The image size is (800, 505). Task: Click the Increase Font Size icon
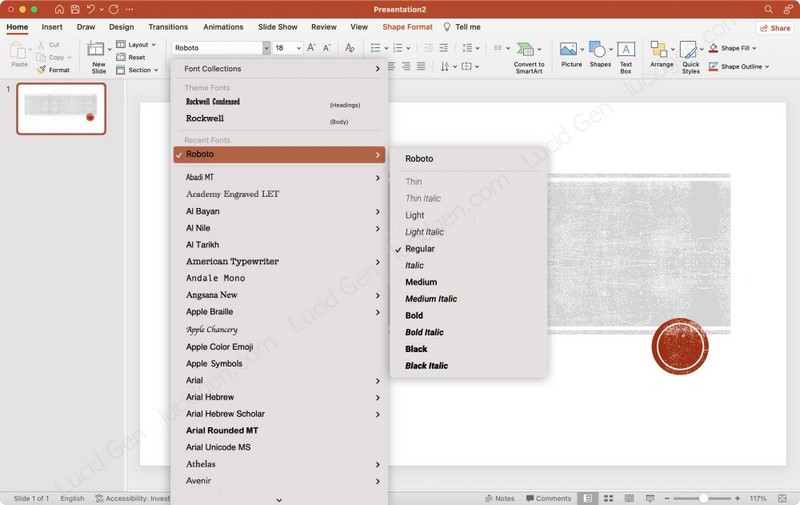pyautogui.click(x=311, y=48)
